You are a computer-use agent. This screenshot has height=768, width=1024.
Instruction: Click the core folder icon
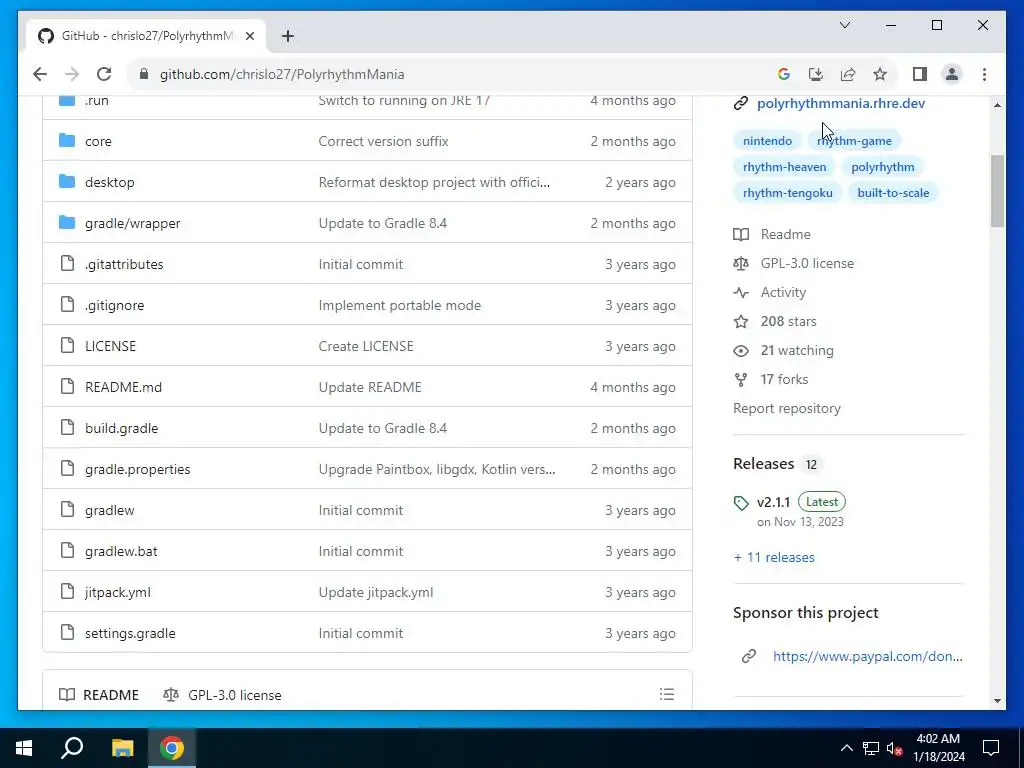[x=67, y=140]
